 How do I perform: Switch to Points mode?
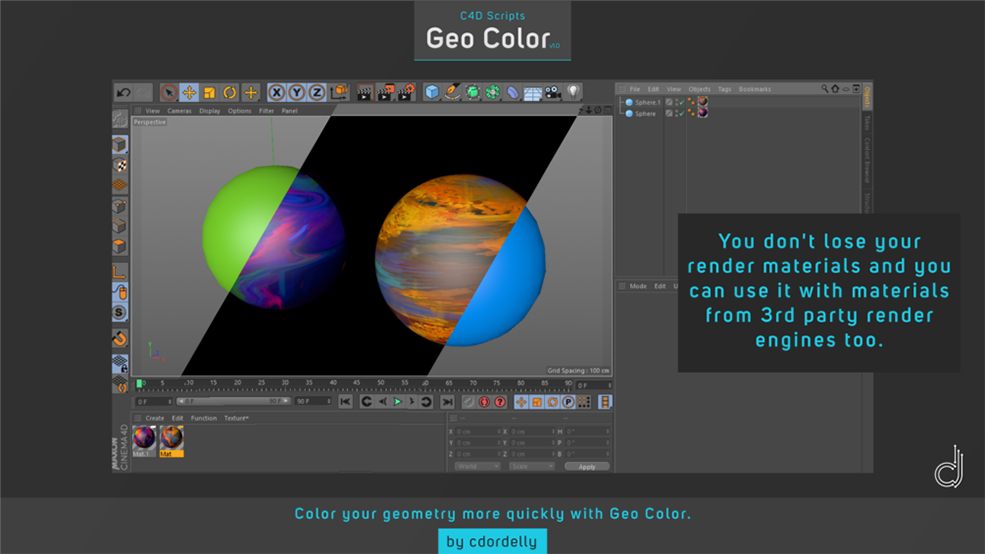[120, 206]
